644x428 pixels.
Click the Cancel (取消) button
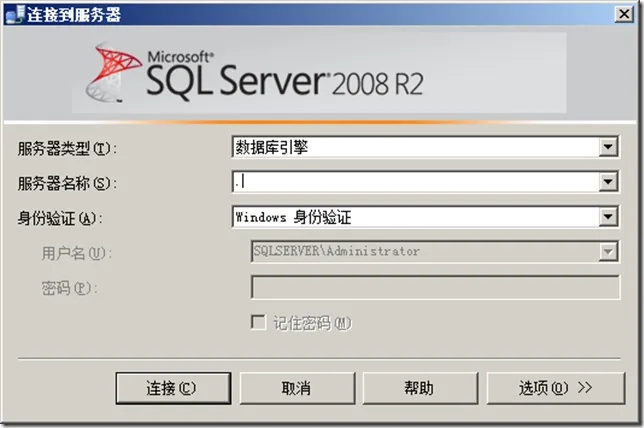(x=297, y=388)
